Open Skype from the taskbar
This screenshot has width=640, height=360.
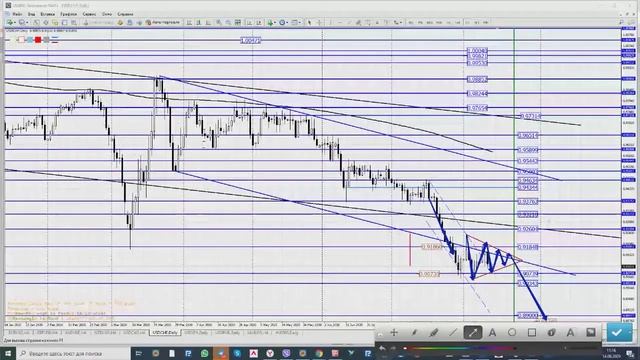click(x=237, y=353)
